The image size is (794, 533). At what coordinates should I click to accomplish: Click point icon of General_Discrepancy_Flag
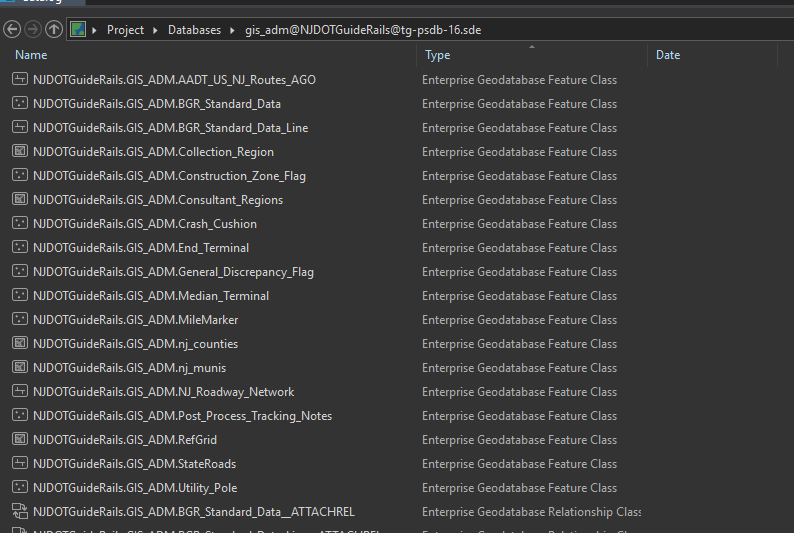point(20,271)
